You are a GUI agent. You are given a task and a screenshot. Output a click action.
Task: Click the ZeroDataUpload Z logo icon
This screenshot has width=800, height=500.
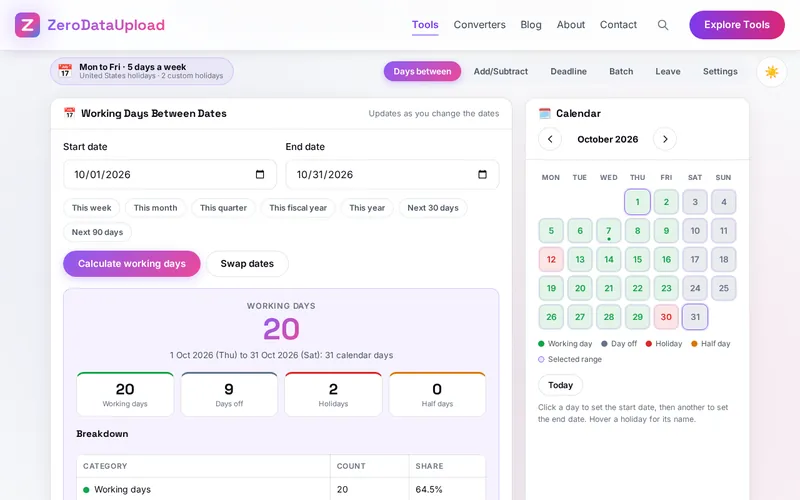point(27,25)
